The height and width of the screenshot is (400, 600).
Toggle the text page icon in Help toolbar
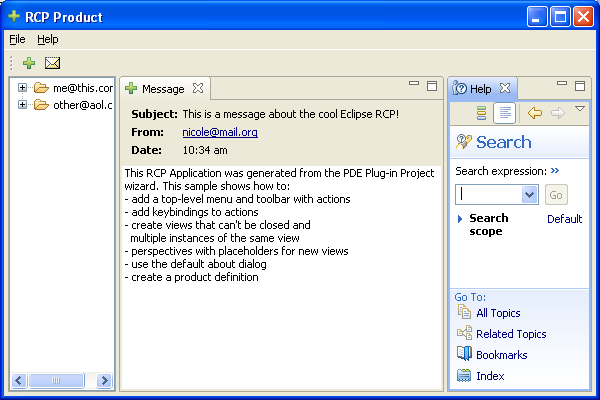click(x=504, y=113)
